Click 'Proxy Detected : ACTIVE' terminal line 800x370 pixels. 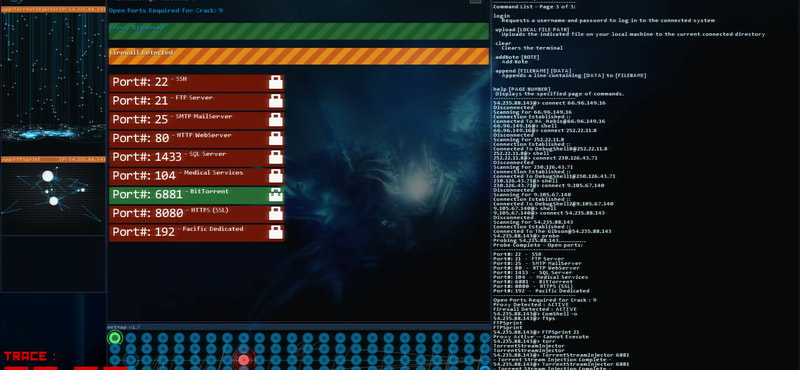(x=530, y=305)
